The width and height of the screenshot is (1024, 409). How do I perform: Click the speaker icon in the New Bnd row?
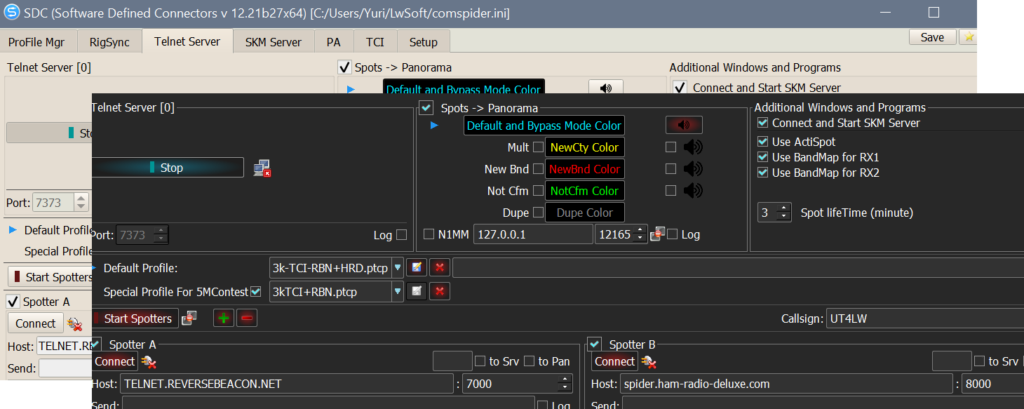692,169
